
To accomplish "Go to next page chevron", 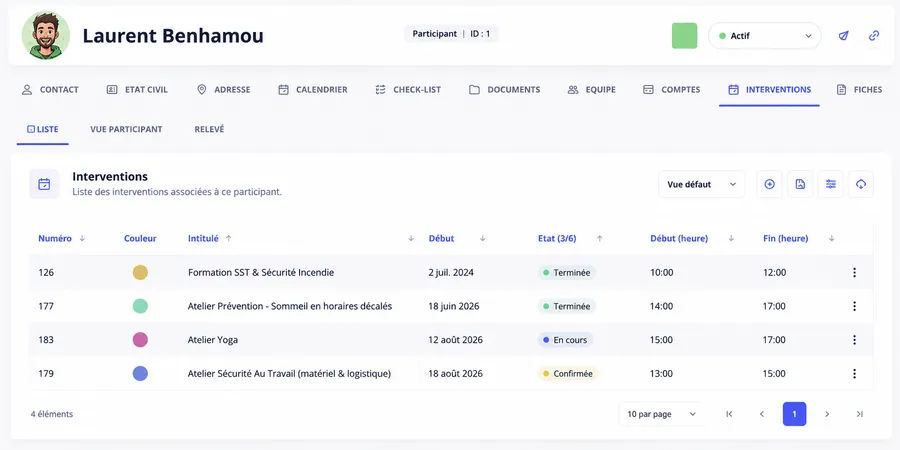I will [x=827, y=414].
